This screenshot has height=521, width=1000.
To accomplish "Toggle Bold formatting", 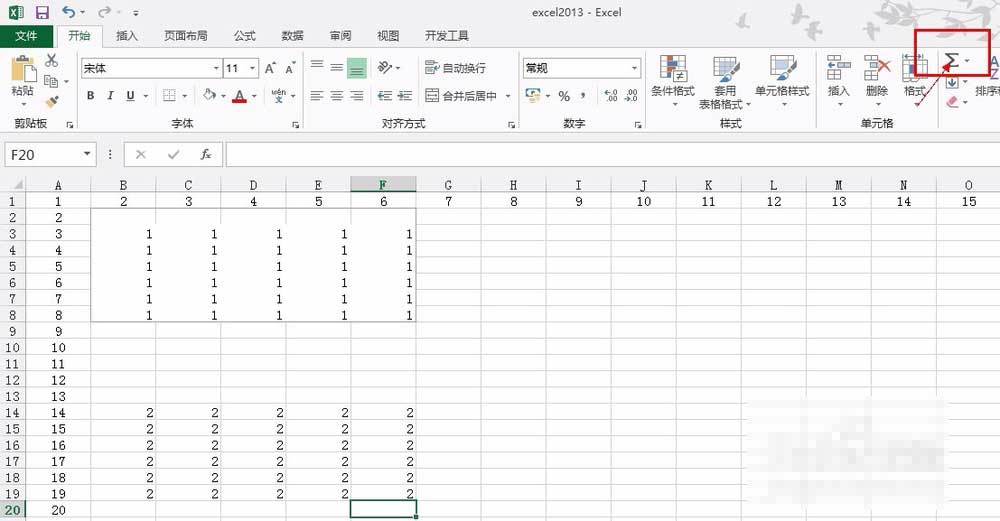I will [x=91, y=96].
